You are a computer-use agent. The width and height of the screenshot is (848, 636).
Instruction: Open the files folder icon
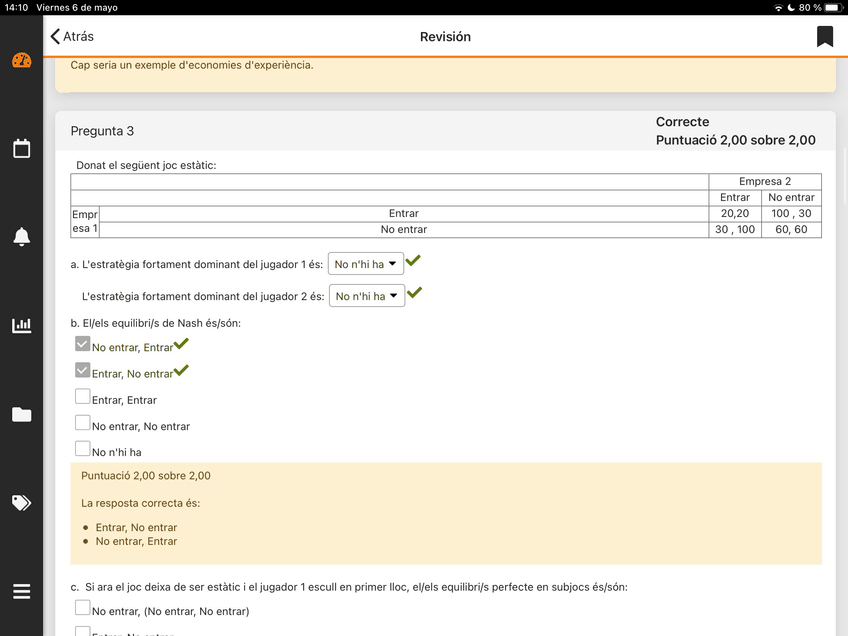[x=21, y=414]
